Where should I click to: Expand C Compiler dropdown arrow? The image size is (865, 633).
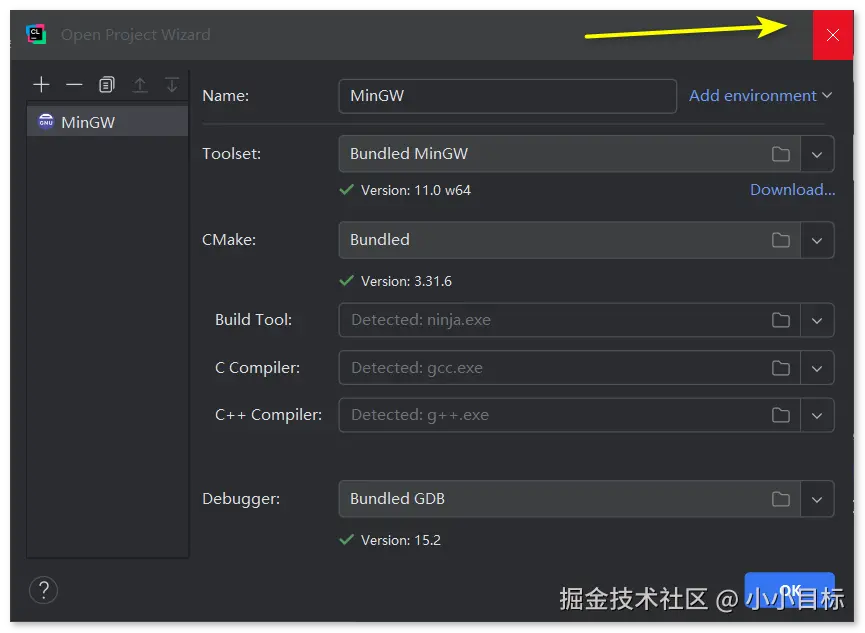817,368
